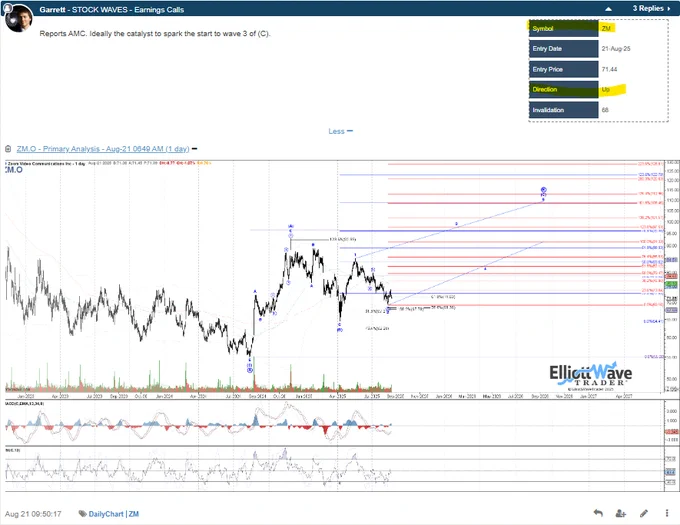
Task: Open the three-dot more options menu
Action: (667, 513)
